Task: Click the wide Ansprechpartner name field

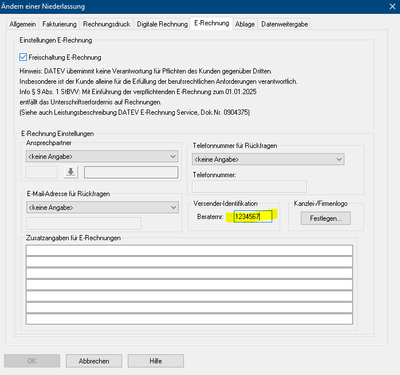Action: point(131,172)
